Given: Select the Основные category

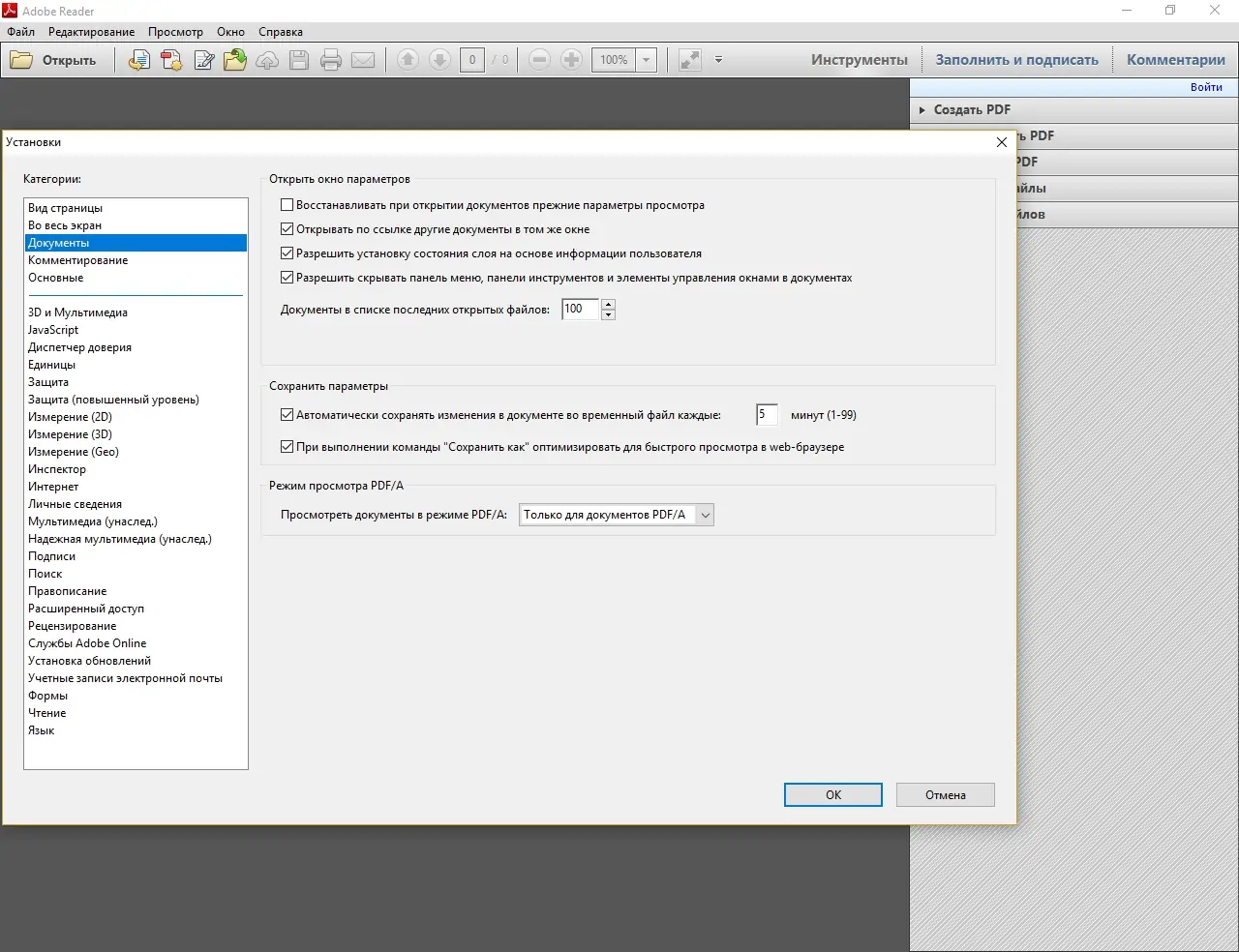Looking at the screenshot, I should click(x=136, y=278).
